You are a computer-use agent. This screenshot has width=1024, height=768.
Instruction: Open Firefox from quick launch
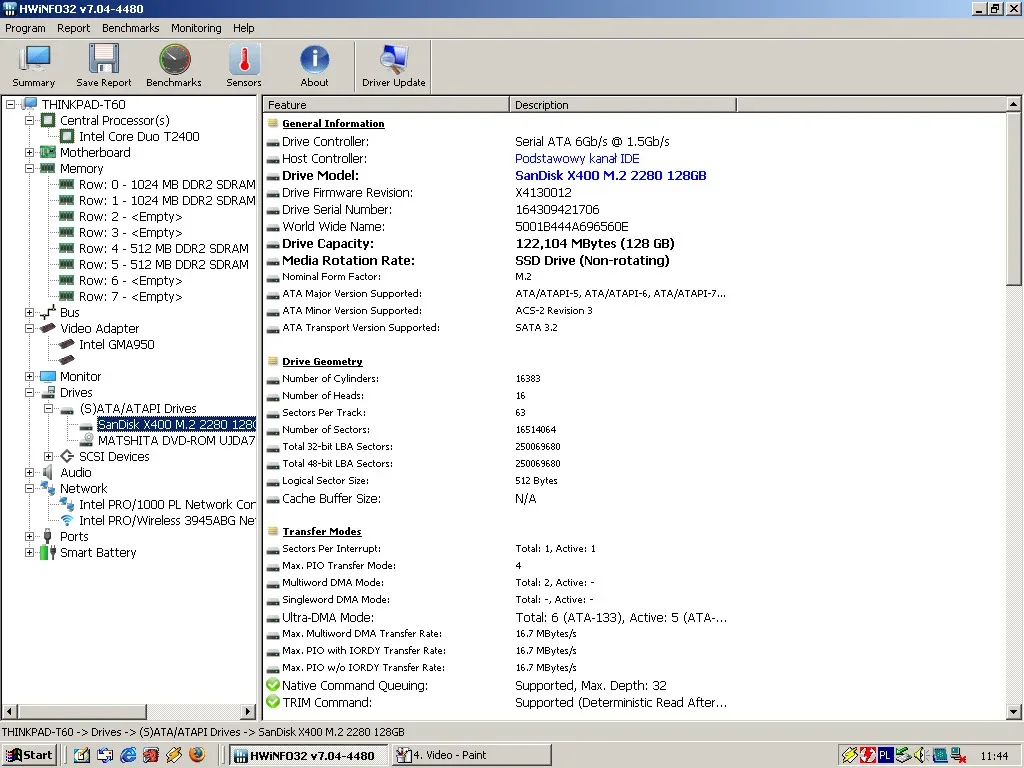tap(197, 755)
